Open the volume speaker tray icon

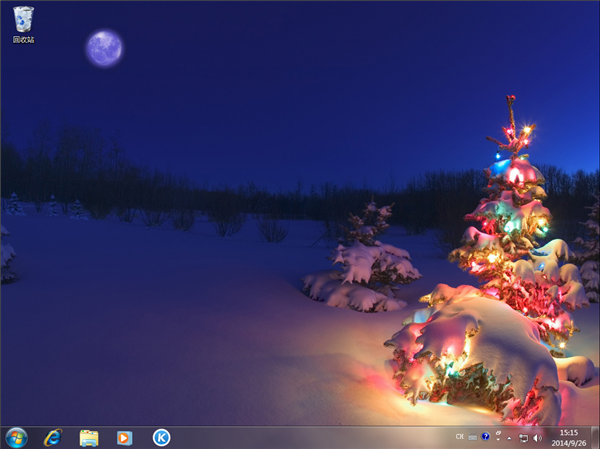[538, 438]
